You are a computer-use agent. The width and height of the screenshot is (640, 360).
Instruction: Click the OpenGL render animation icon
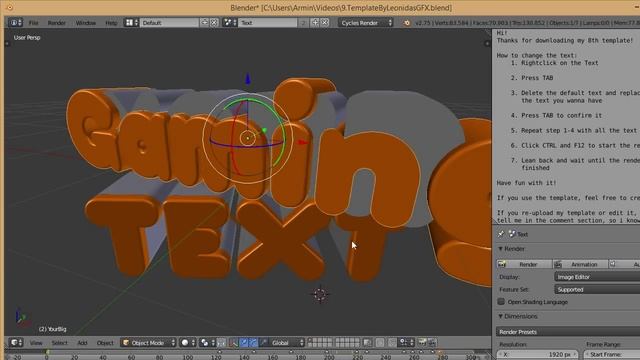(x=432, y=343)
